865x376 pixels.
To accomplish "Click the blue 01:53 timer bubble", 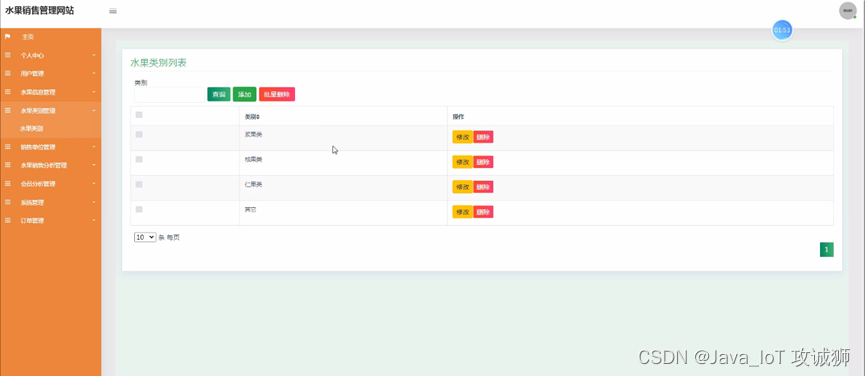I will (782, 30).
